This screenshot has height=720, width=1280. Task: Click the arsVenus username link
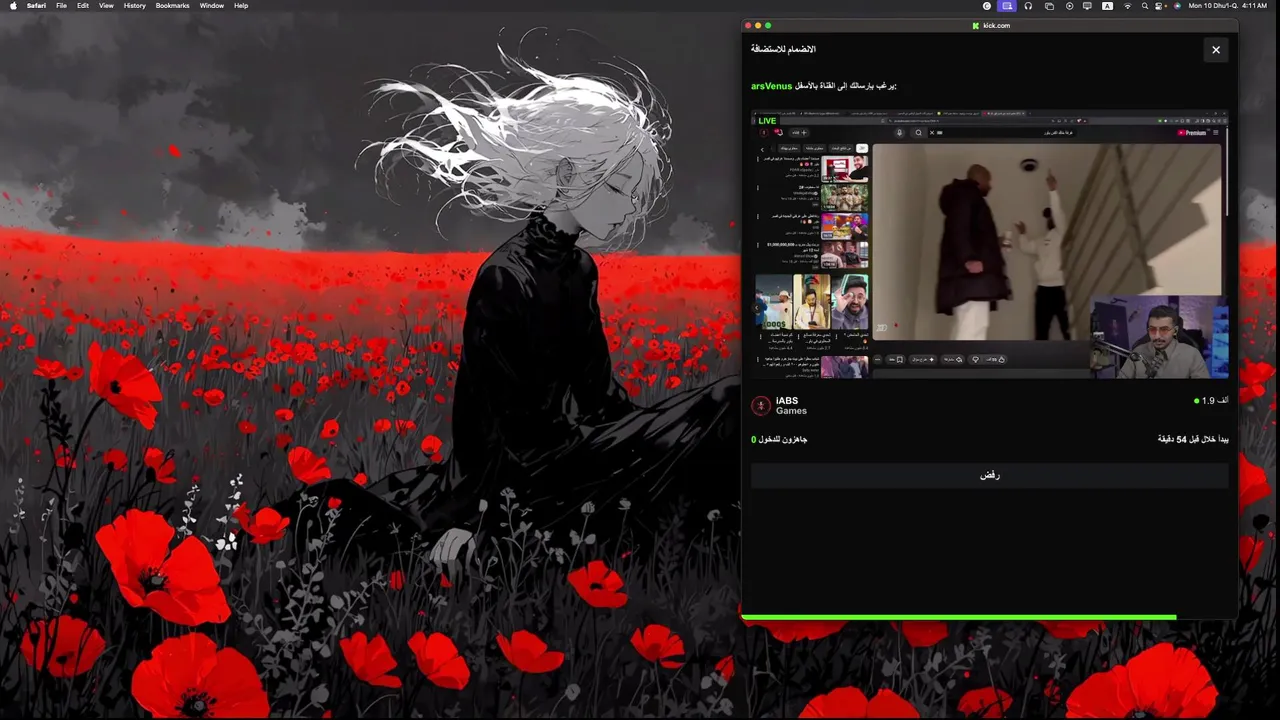(x=771, y=86)
